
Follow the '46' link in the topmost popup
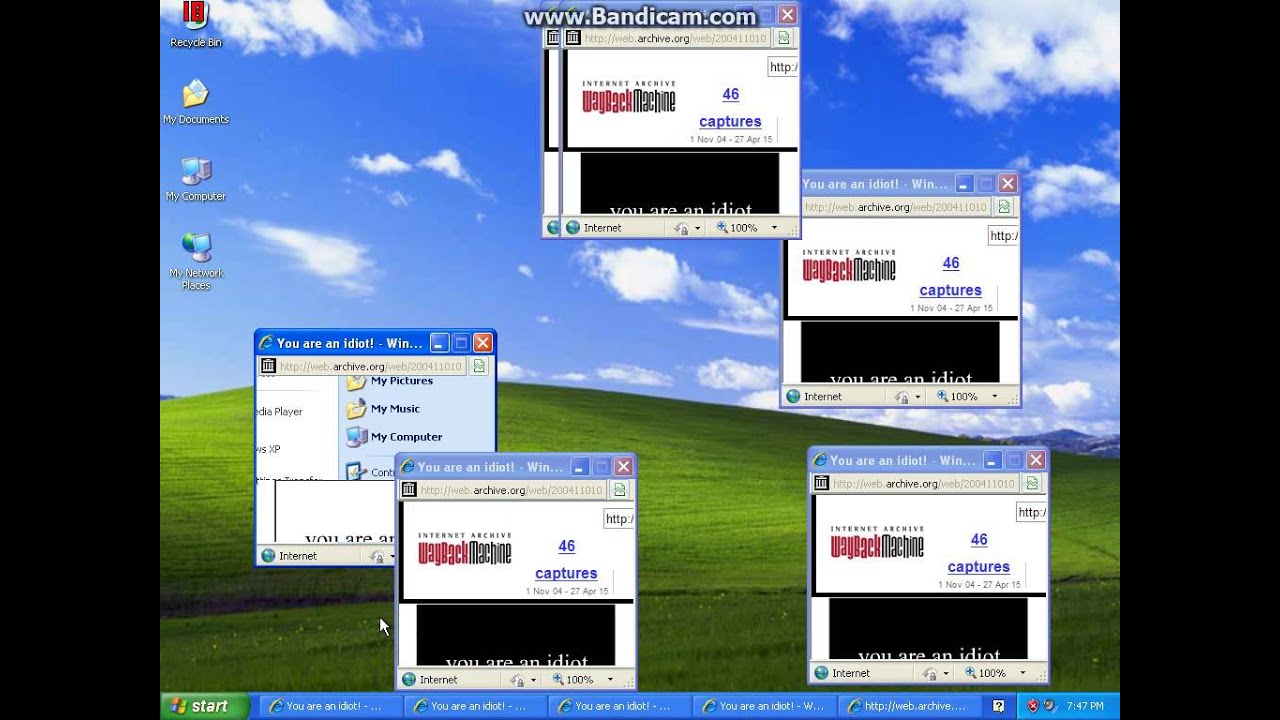coord(731,94)
